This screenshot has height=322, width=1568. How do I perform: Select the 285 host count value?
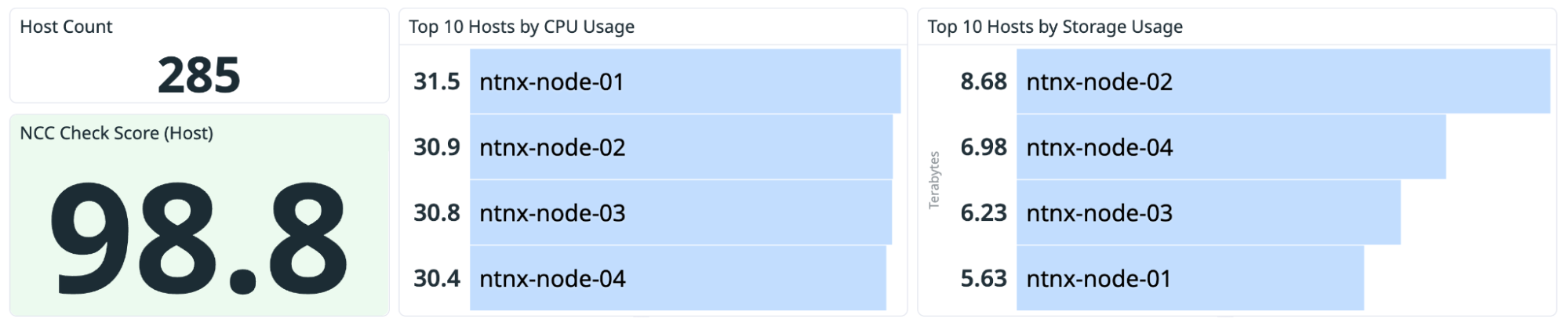199,75
